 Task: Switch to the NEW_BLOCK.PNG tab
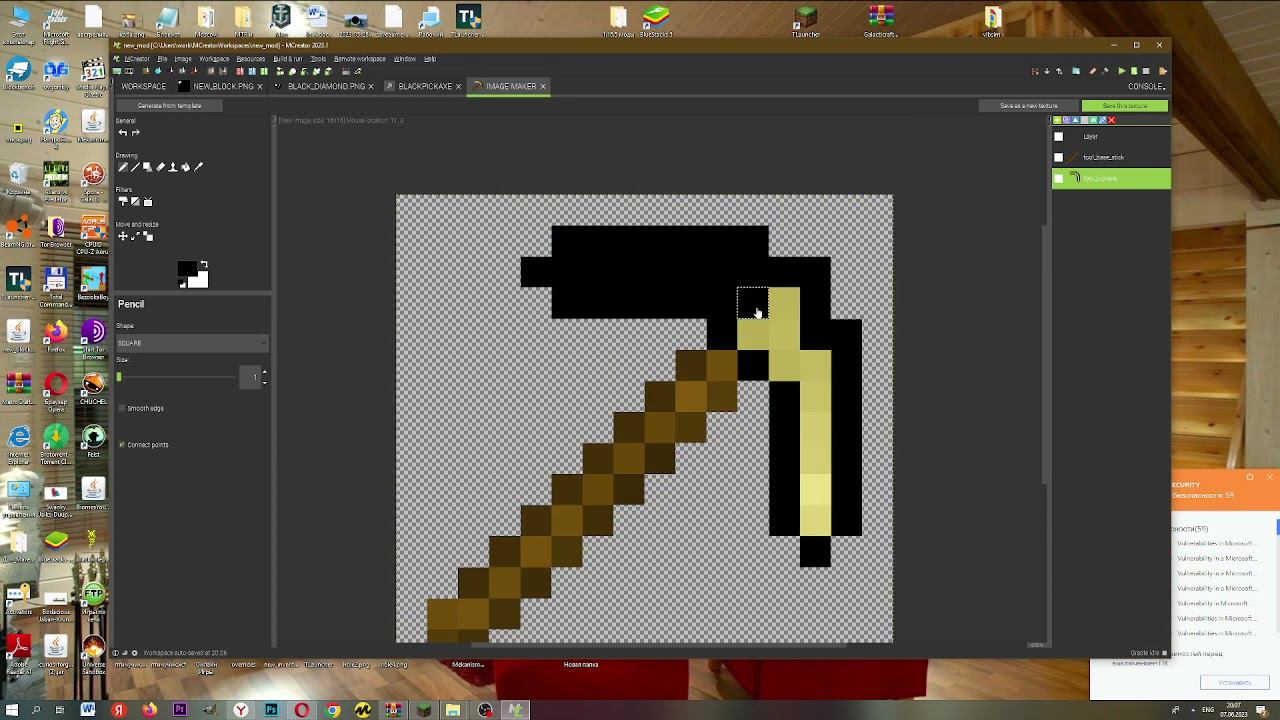(x=220, y=86)
